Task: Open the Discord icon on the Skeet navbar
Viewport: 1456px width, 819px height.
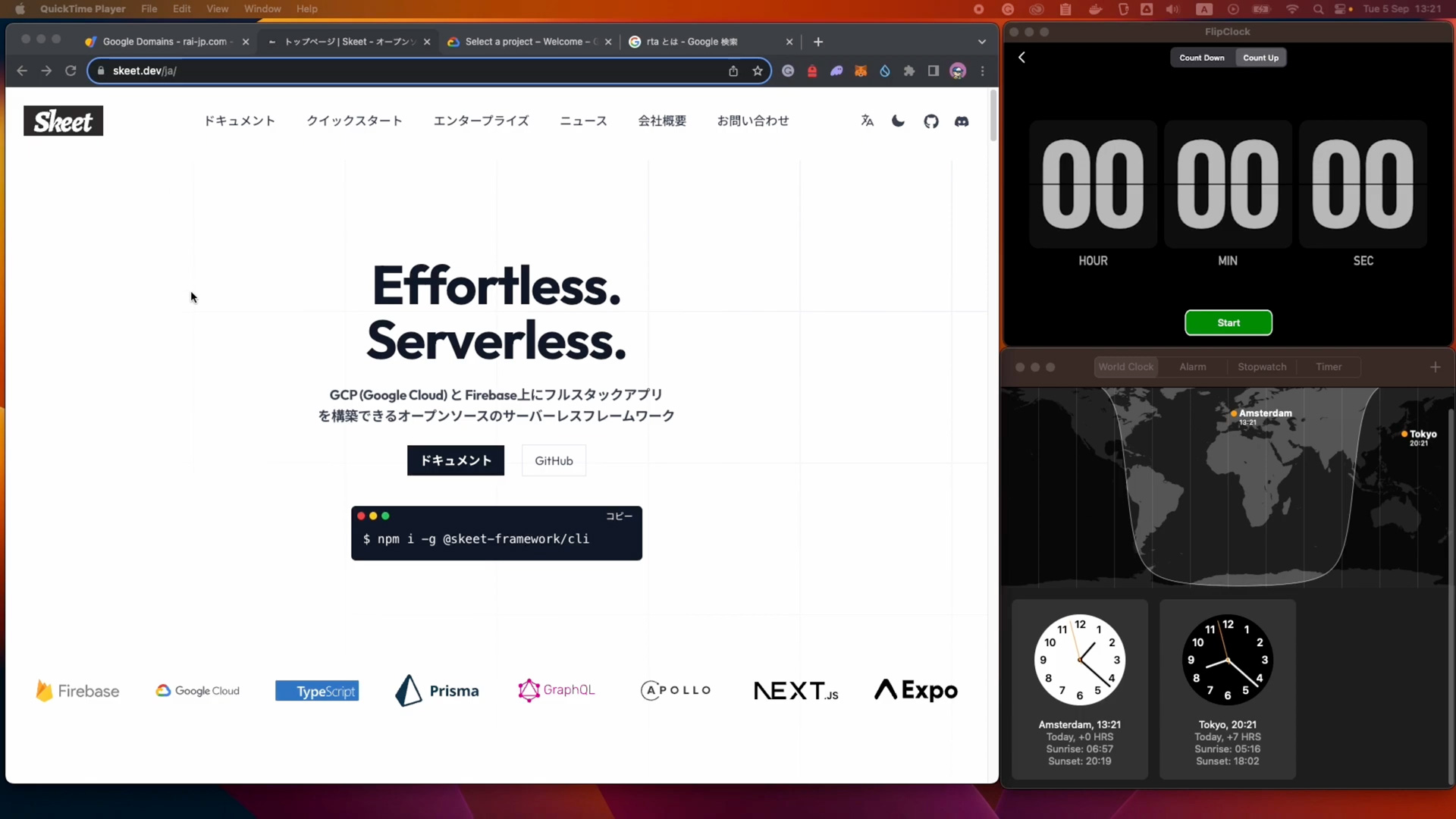Action: click(962, 121)
